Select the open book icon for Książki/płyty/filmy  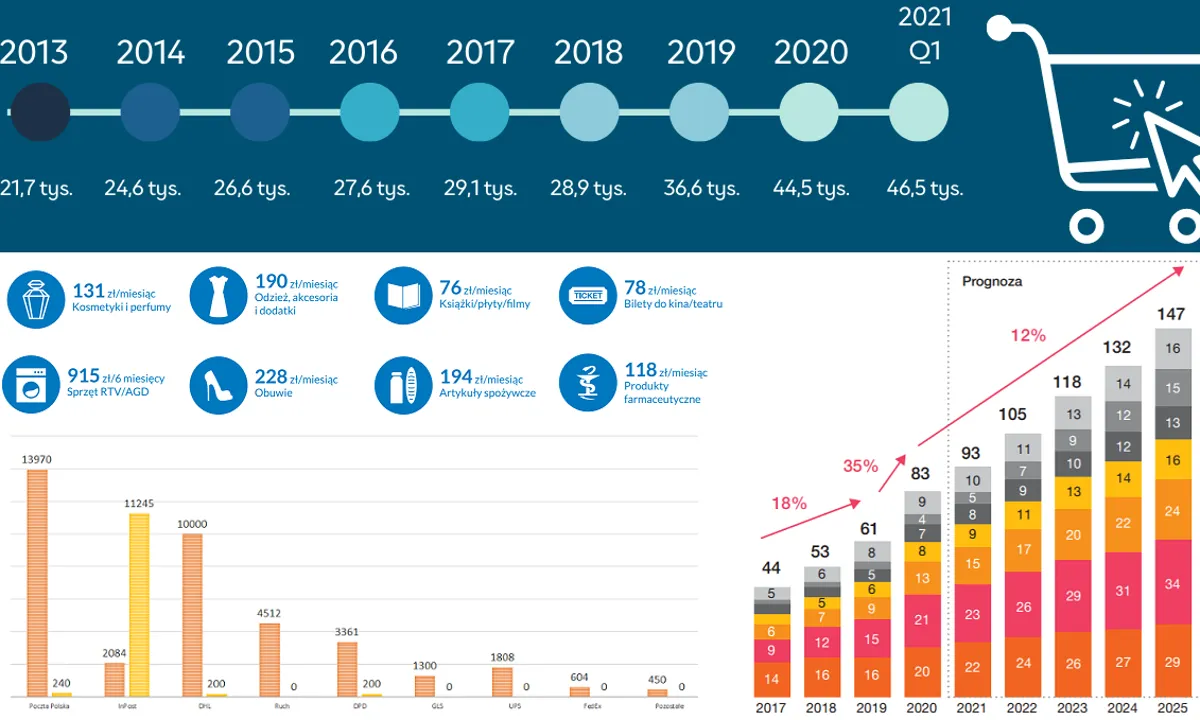(x=404, y=295)
